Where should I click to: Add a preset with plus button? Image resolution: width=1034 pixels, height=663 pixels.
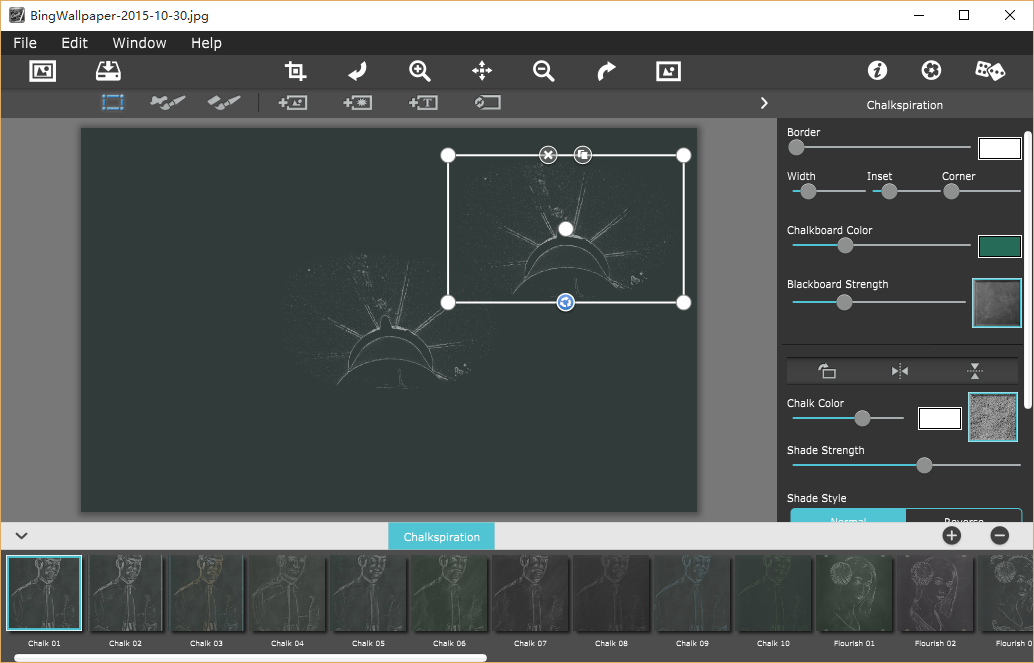[x=951, y=536]
